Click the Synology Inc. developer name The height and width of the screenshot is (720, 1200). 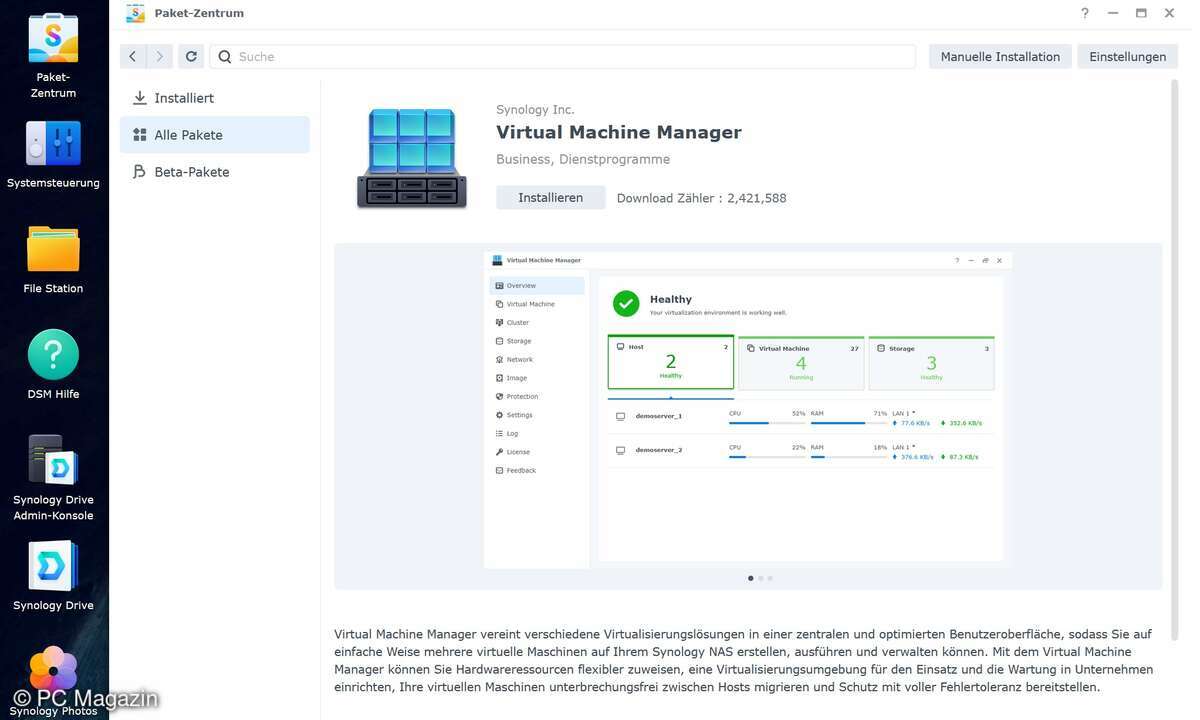coord(536,110)
